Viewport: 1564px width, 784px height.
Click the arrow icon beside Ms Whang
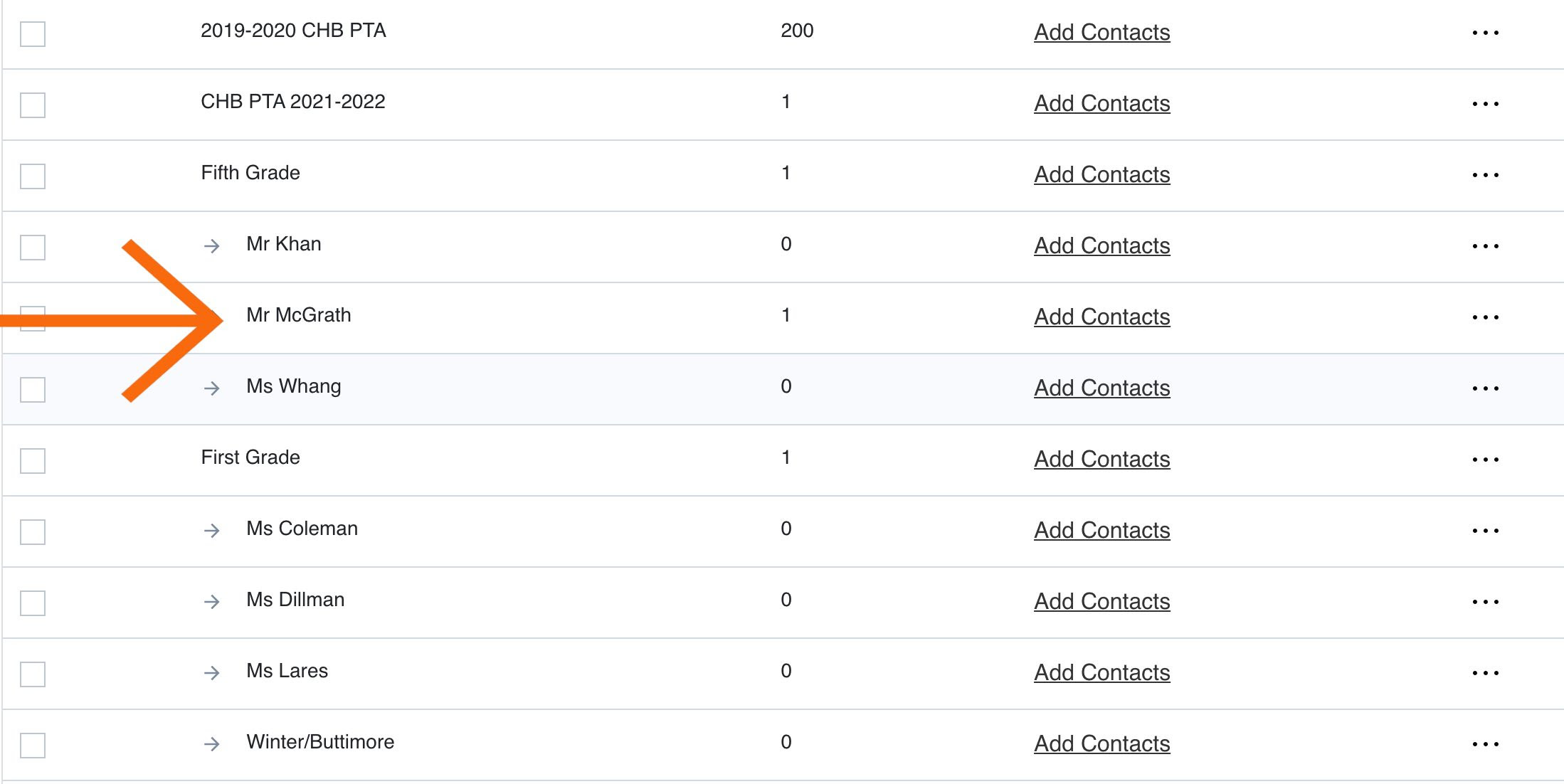tap(211, 388)
